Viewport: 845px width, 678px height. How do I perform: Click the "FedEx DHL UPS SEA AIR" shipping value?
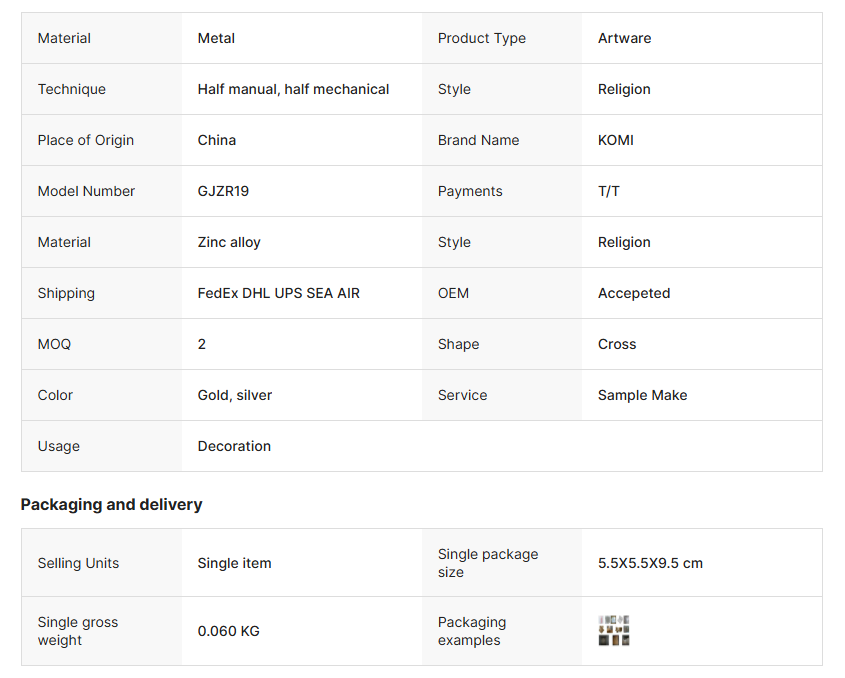click(278, 293)
